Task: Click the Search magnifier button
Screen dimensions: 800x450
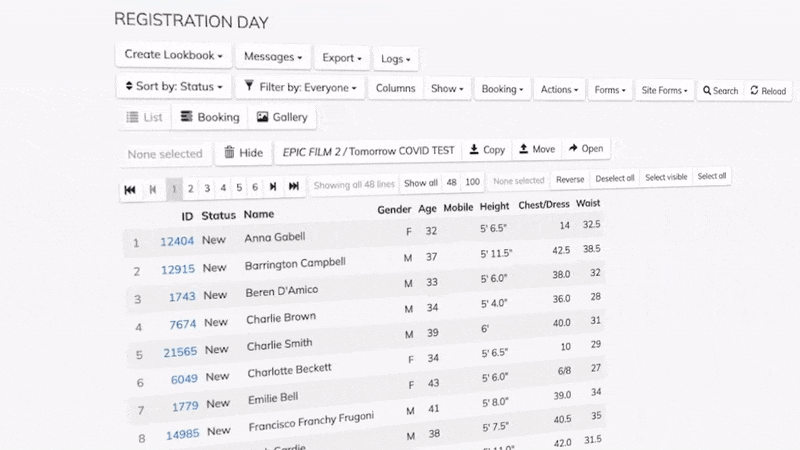Action: click(x=720, y=90)
